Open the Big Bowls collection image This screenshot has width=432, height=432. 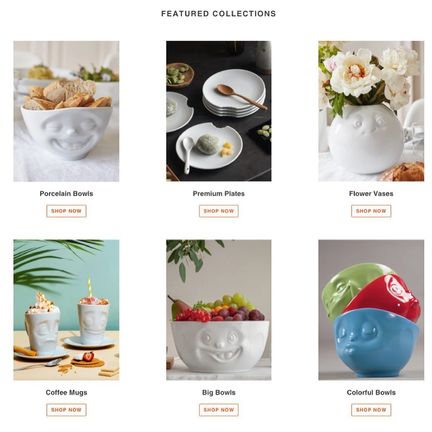(x=219, y=310)
